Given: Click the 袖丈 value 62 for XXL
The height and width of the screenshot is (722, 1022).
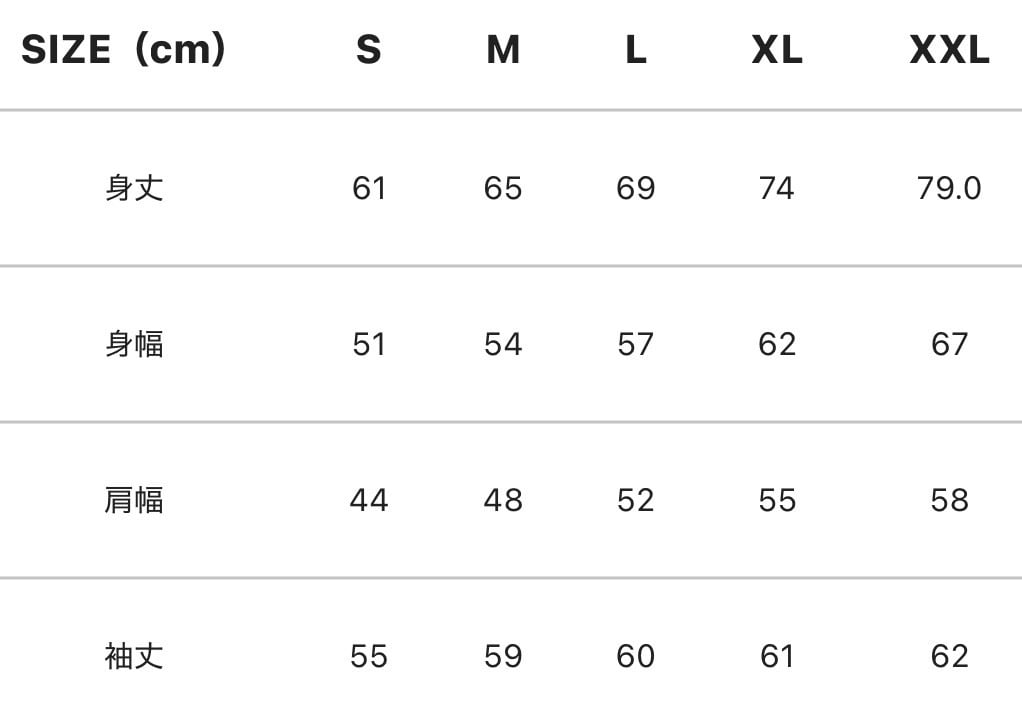Looking at the screenshot, I should [x=949, y=656].
